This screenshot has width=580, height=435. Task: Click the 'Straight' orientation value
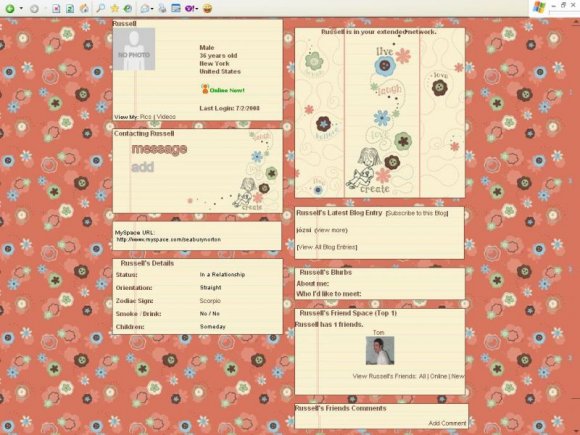[x=210, y=288]
